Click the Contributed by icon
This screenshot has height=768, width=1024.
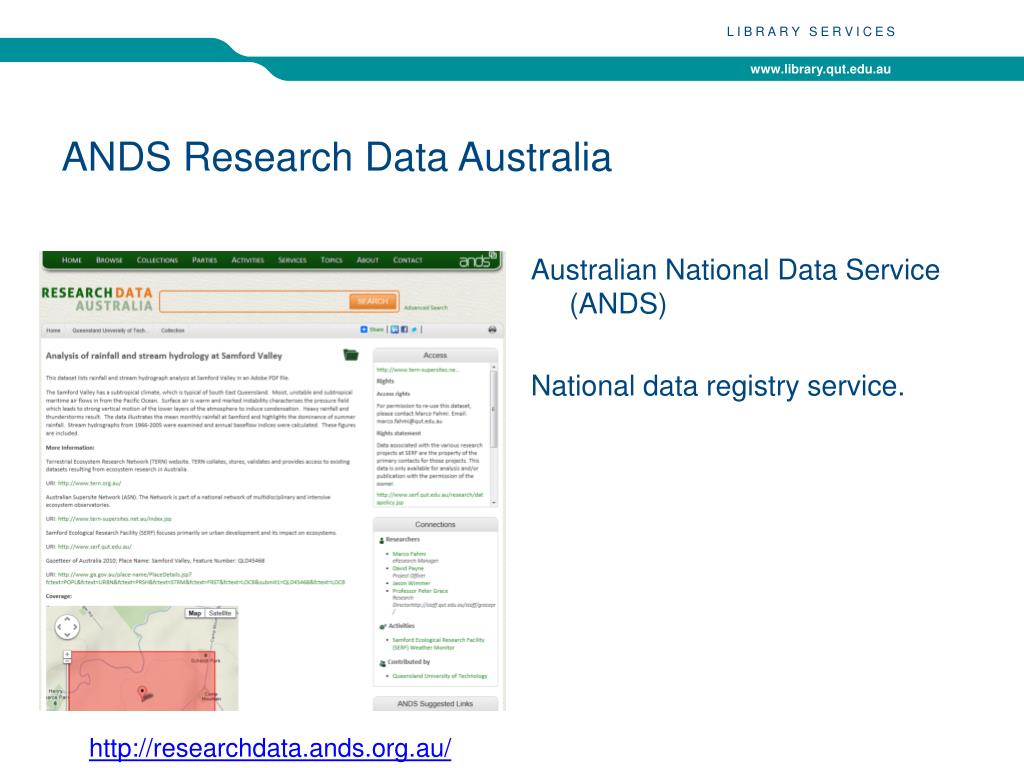(x=382, y=663)
